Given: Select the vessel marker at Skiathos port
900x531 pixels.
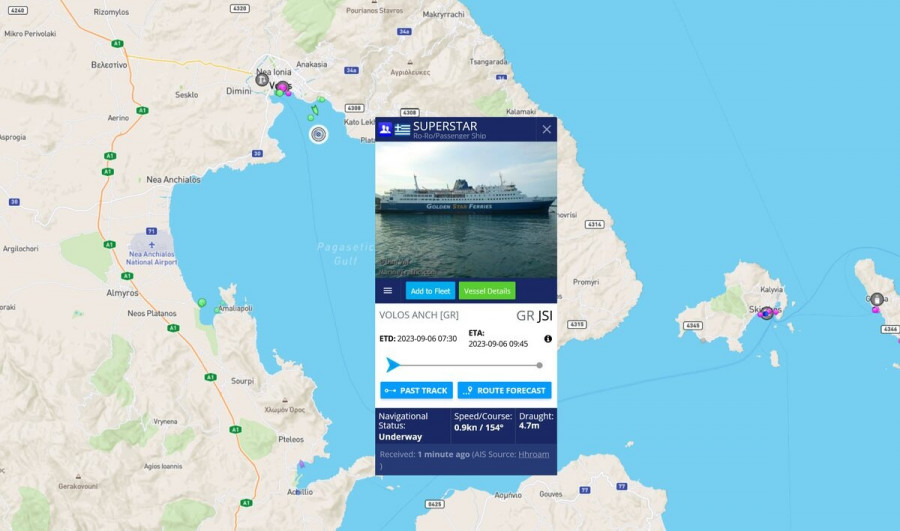Looking at the screenshot, I should pyautogui.click(x=767, y=313).
